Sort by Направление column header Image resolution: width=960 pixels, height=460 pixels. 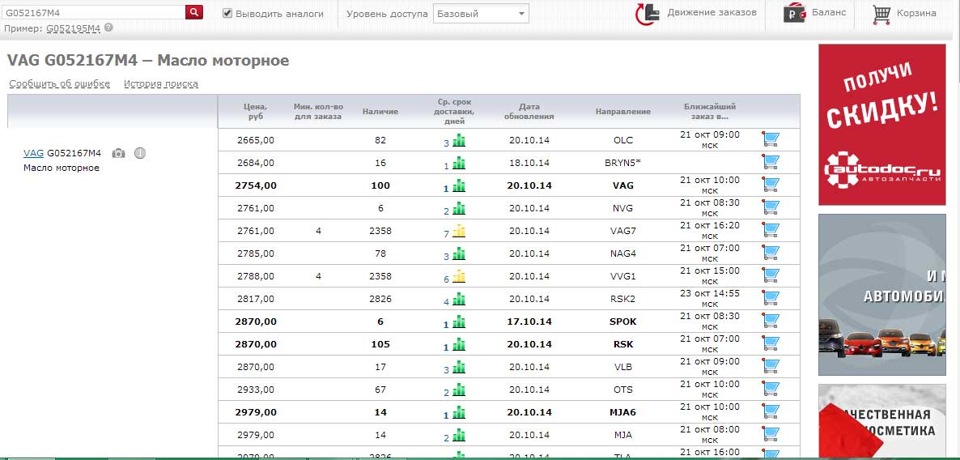coord(623,111)
